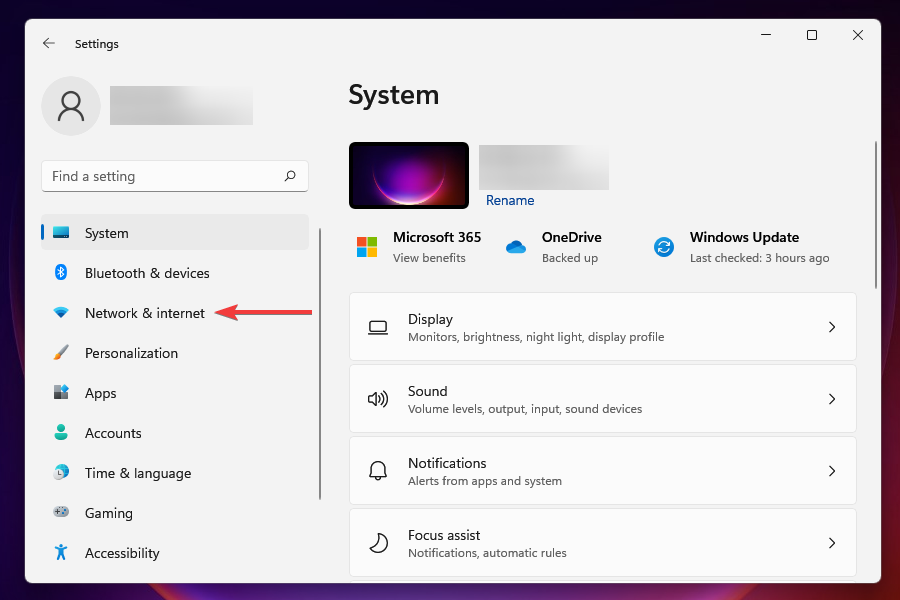Go back using the Settings back arrow

[x=49, y=43]
